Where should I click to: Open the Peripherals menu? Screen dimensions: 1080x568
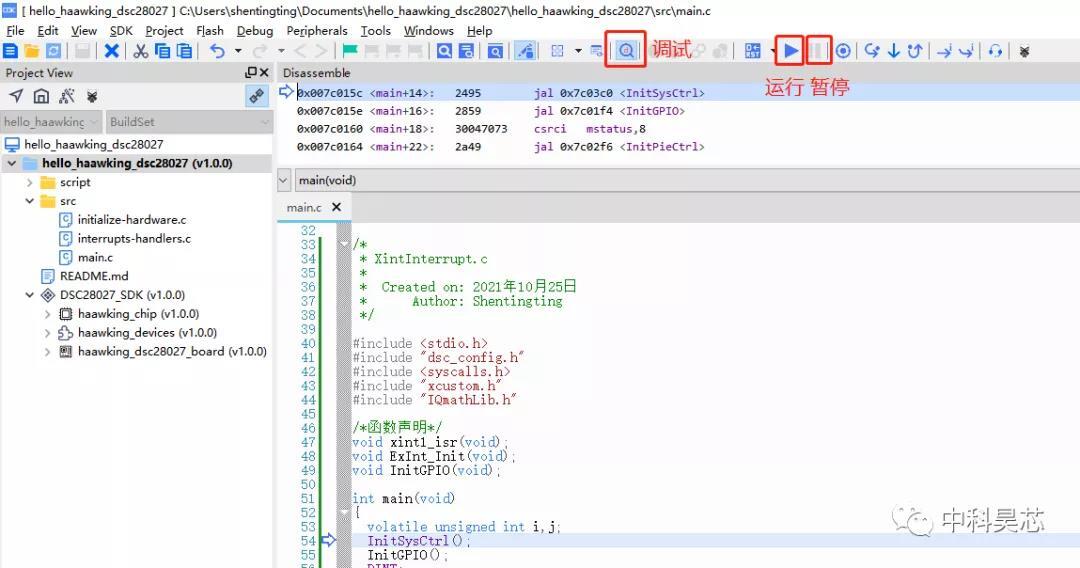pos(317,31)
